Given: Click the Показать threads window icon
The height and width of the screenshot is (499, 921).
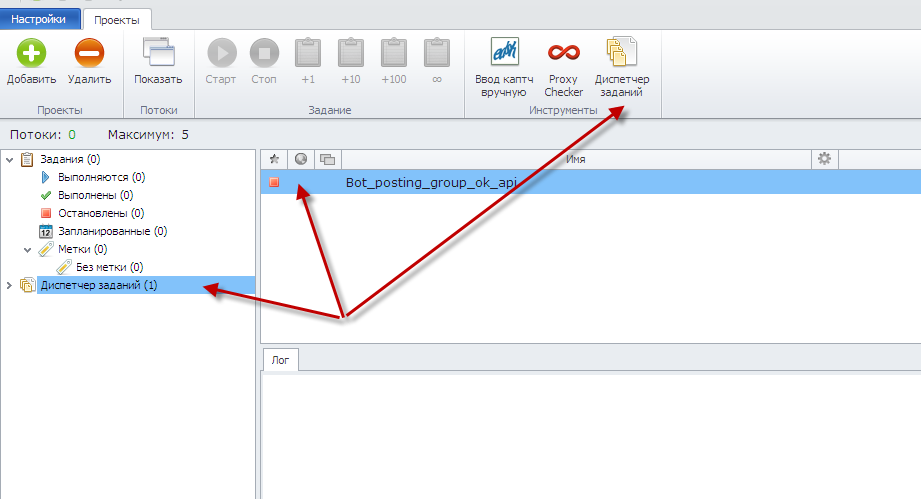Looking at the screenshot, I should click(x=159, y=53).
